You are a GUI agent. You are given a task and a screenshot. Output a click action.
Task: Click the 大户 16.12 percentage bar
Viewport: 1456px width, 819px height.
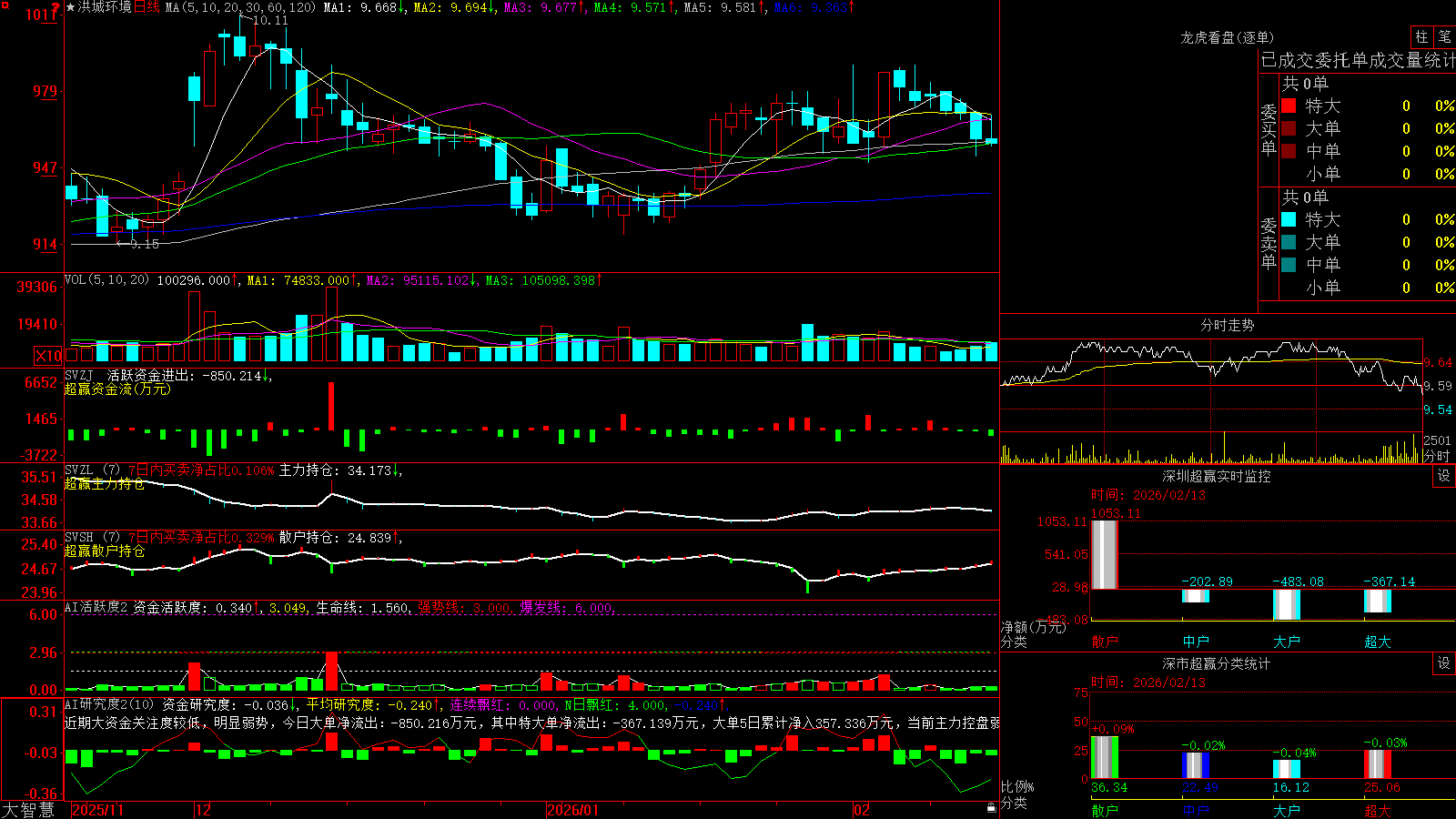1287,769
